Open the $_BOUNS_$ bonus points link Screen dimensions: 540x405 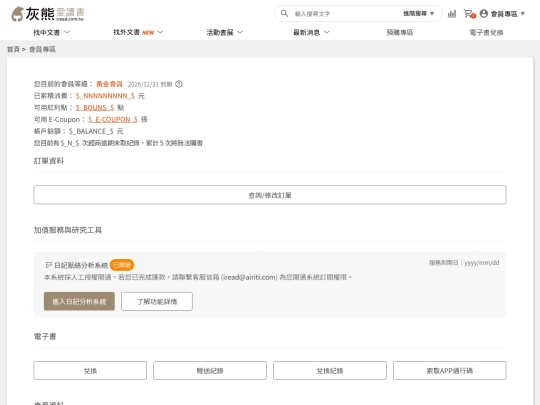(95, 107)
